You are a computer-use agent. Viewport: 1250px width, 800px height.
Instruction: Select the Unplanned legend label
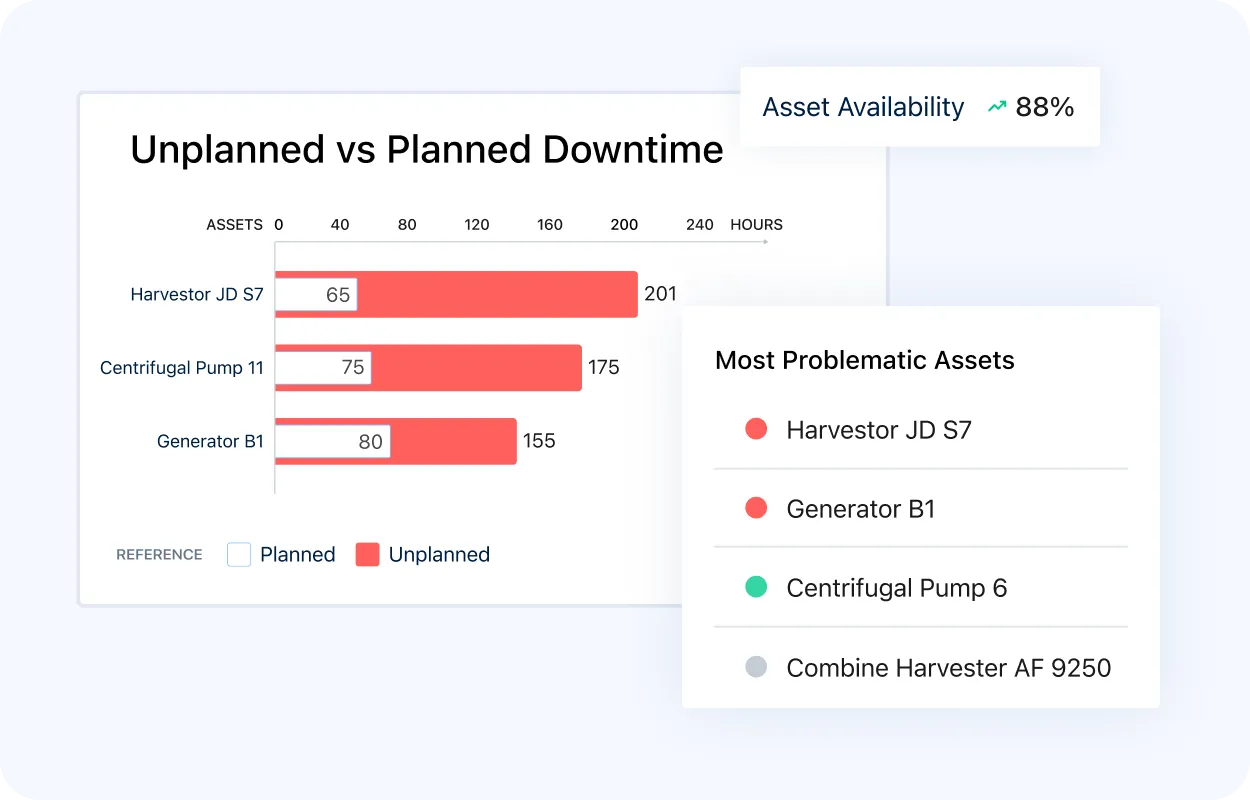click(x=439, y=554)
